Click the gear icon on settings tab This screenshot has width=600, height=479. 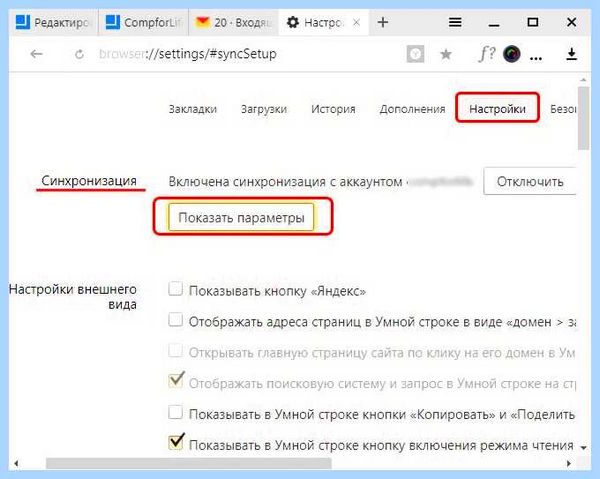pyautogui.click(x=293, y=22)
